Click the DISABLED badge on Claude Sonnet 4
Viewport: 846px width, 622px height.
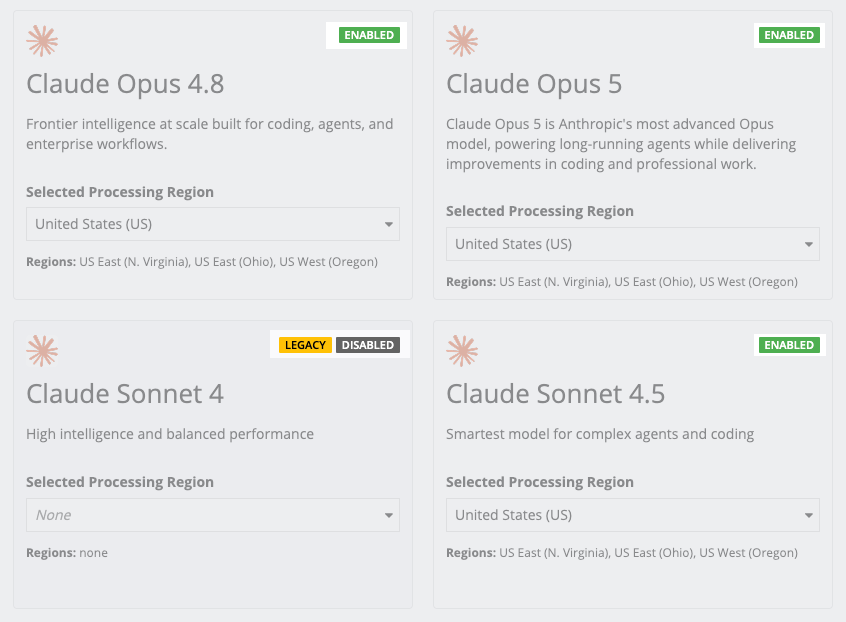point(367,345)
